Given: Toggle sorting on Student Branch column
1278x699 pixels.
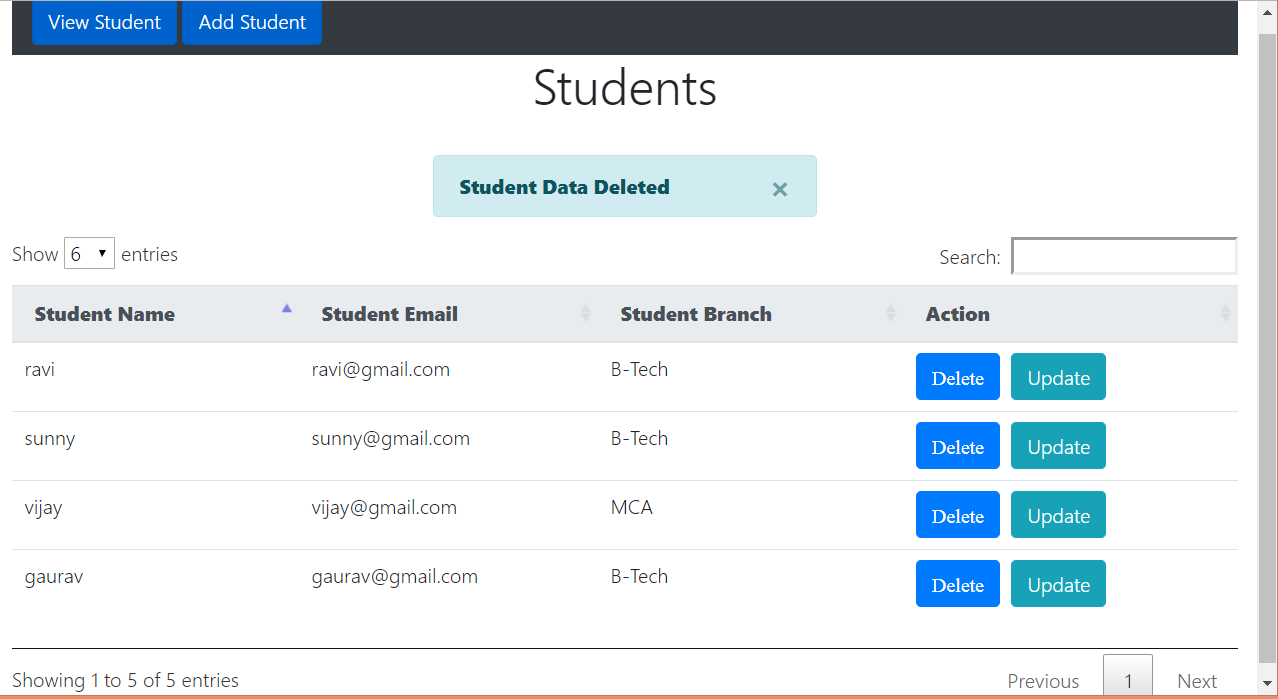Looking at the screenshot, I should (696, 314).
